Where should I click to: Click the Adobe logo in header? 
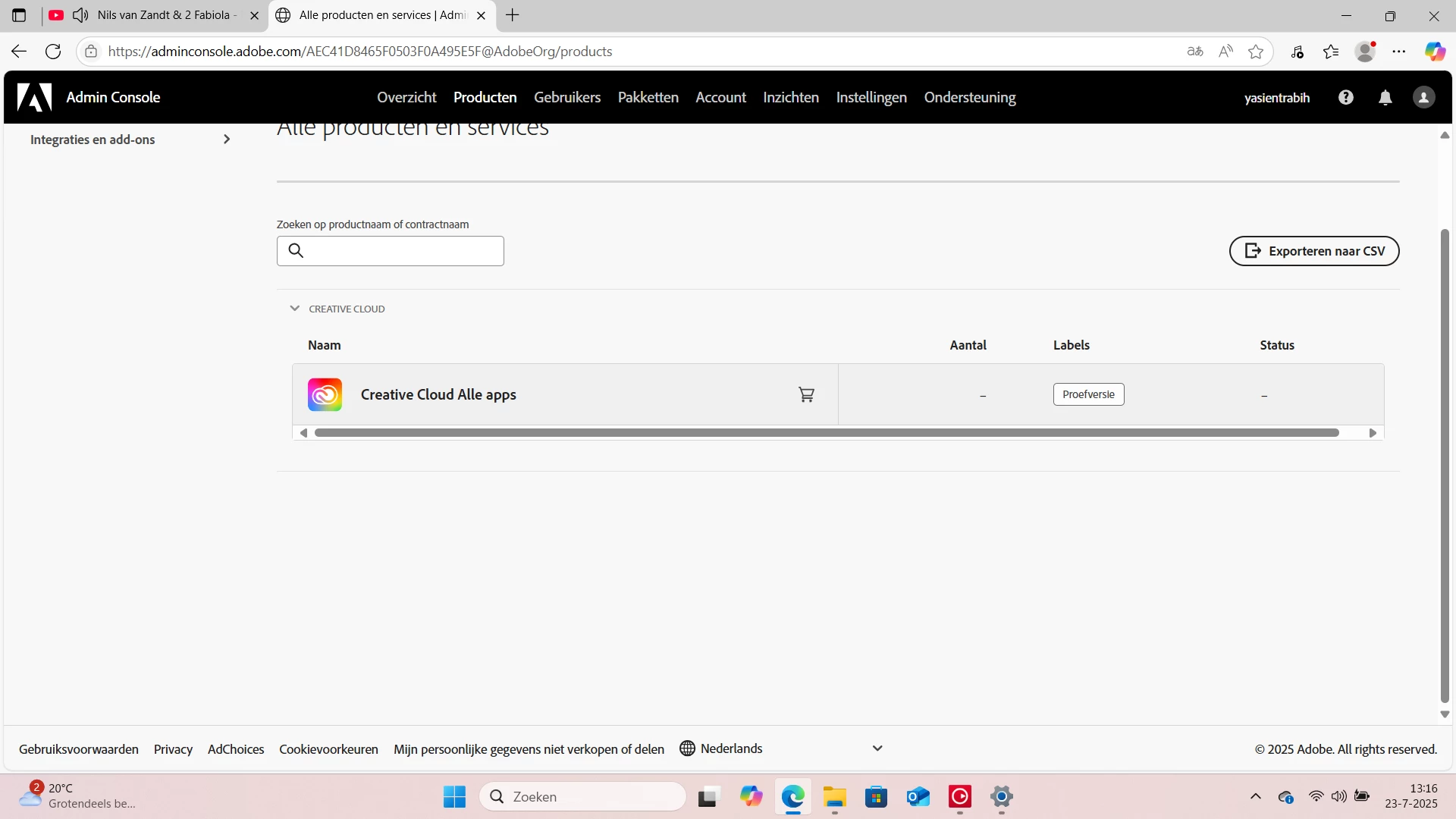[34, 97]
